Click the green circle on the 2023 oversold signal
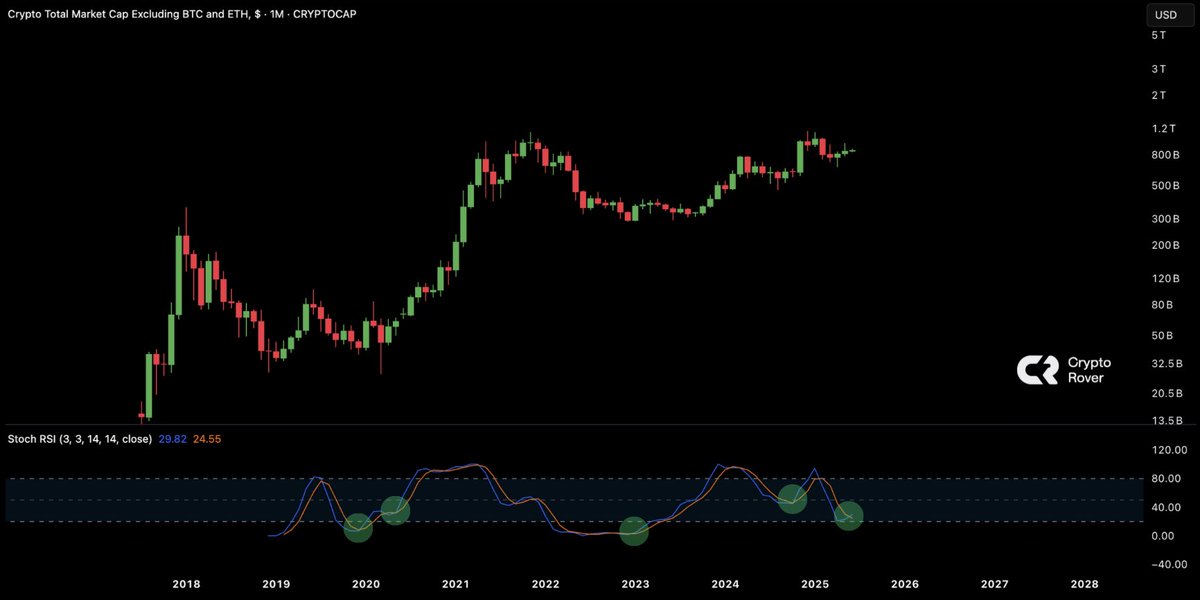 pos(634,533)
